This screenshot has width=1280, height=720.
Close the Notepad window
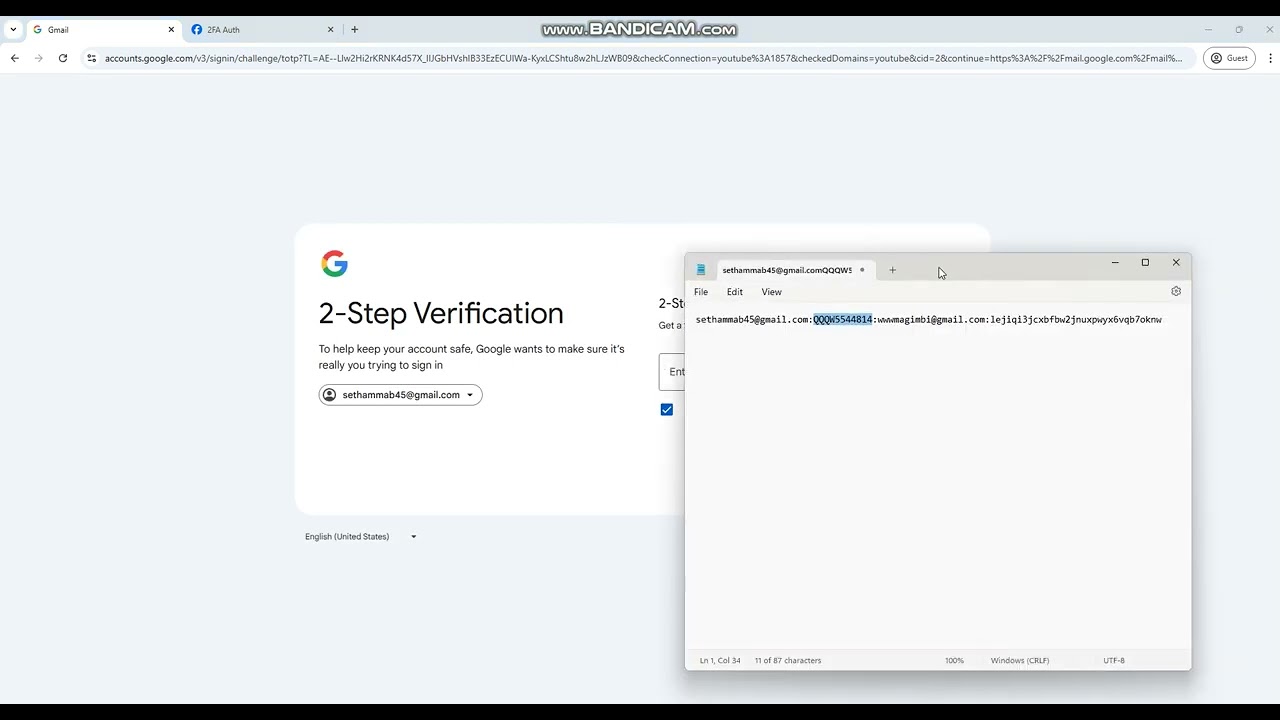point(1176,263)
